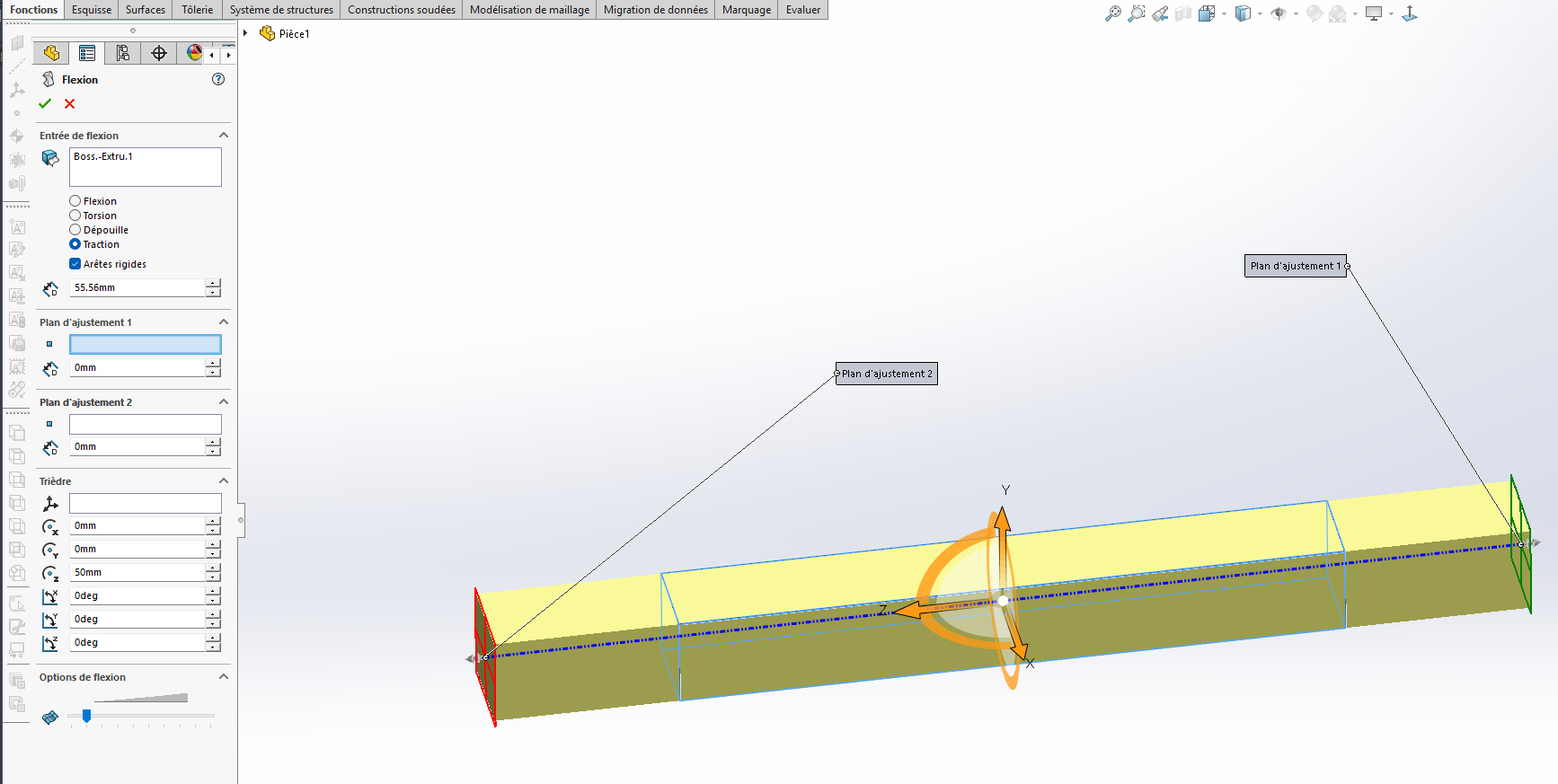Viewport: 1558px width, 784px height.
Task: Select the Dépouille radio button
Action: click(75, 230)
